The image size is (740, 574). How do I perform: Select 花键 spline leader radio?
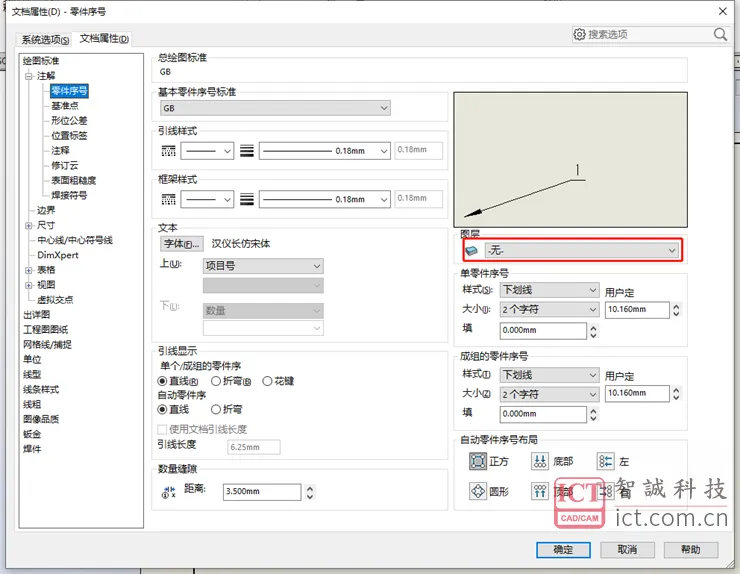pyautogui.click(x=267, y=381)
